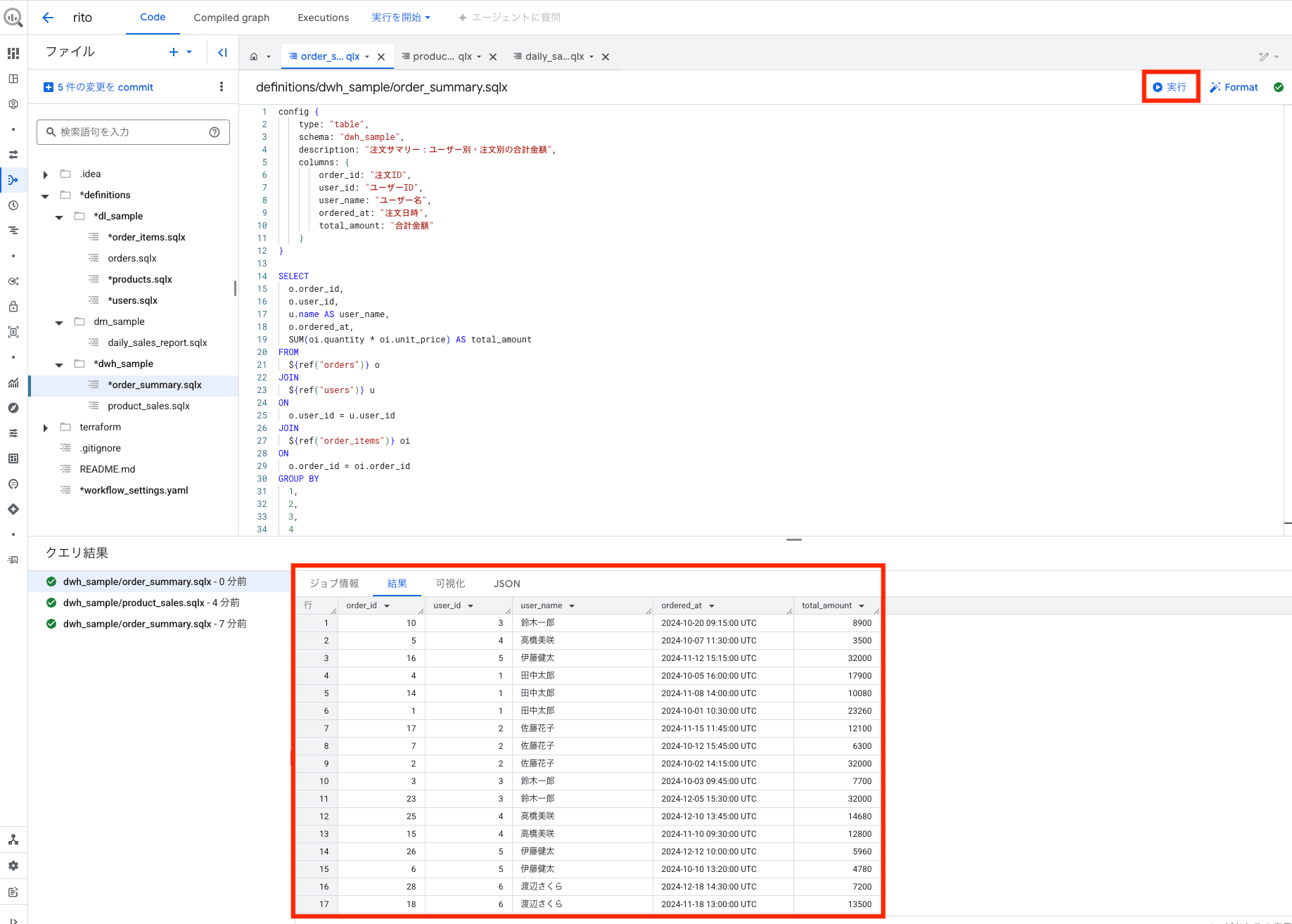Image resolution: width=1292 pixels, height=924 pixels.
Task: Click the plus icon to add file
Action: 174,52
